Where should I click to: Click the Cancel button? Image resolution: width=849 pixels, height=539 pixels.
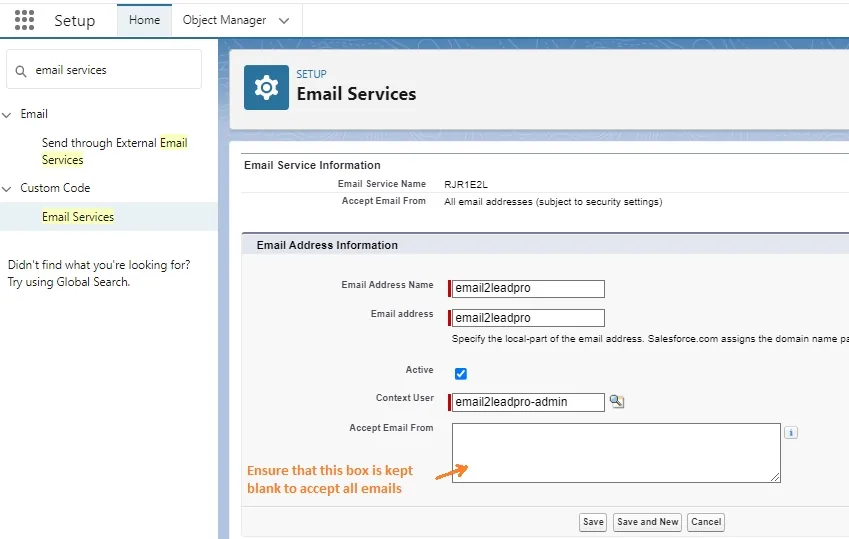click(x=706, y=522)
